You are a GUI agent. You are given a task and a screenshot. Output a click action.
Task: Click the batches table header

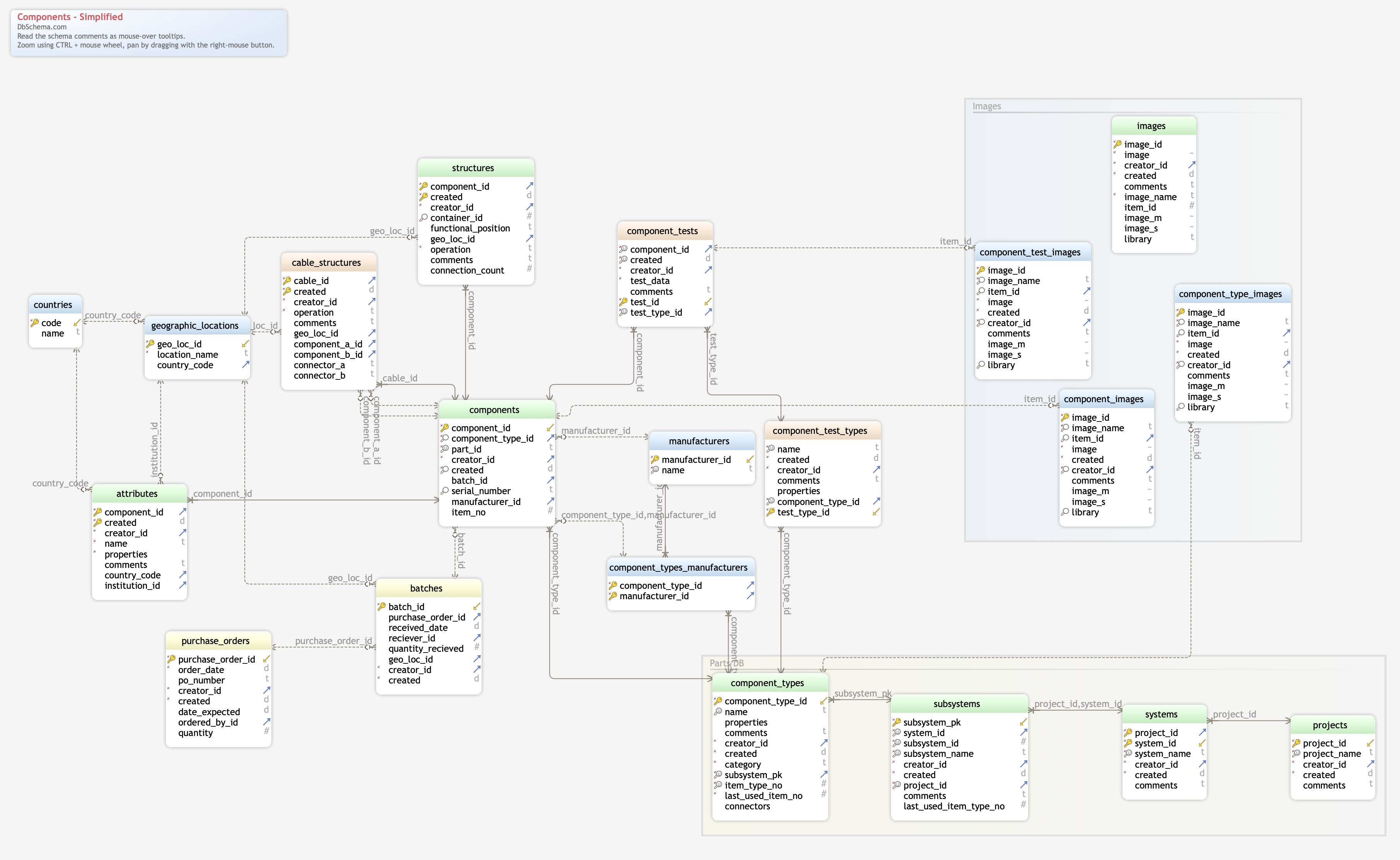click(x=428, y=588)
